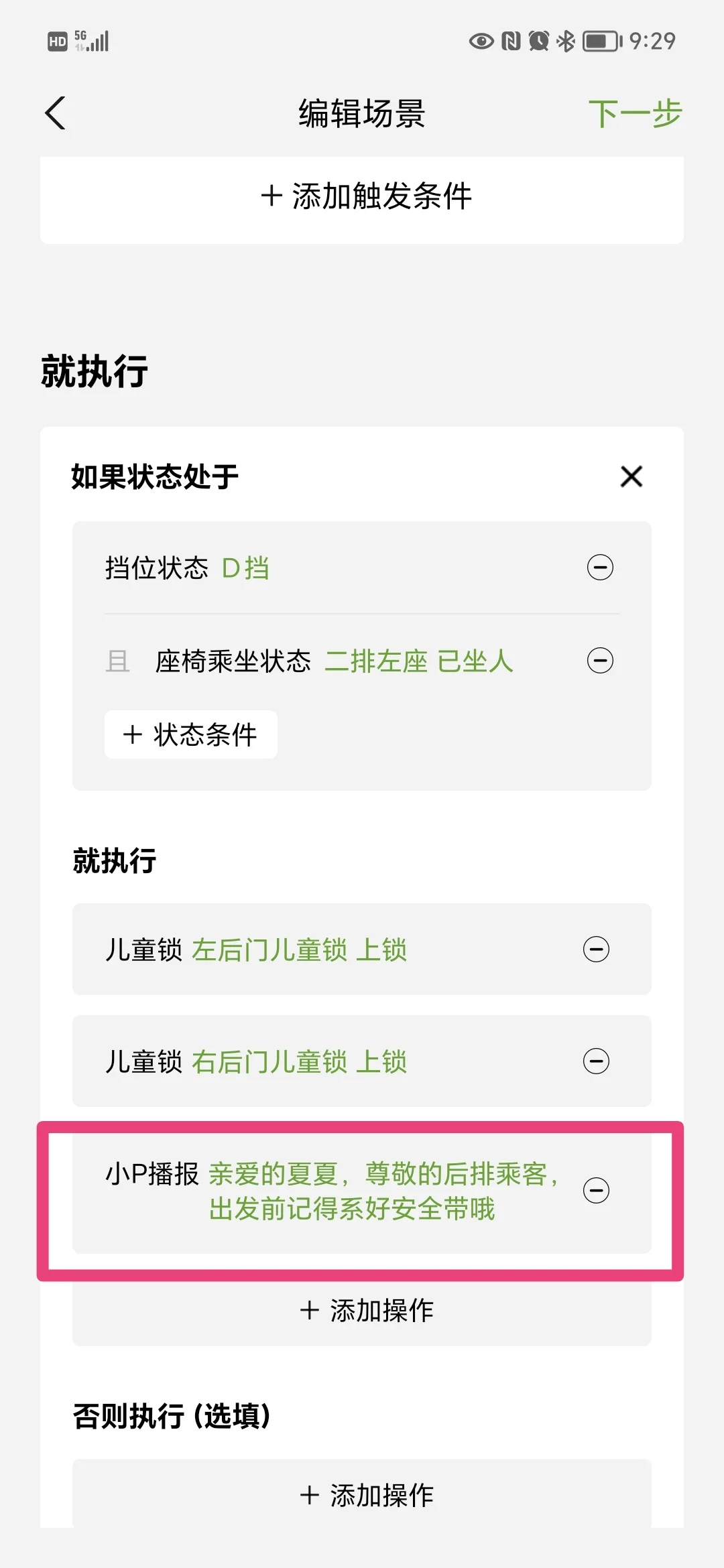Edit the 小P播报 announcement text
This screenshot has width=724, height=1568.
[383, 1191]
